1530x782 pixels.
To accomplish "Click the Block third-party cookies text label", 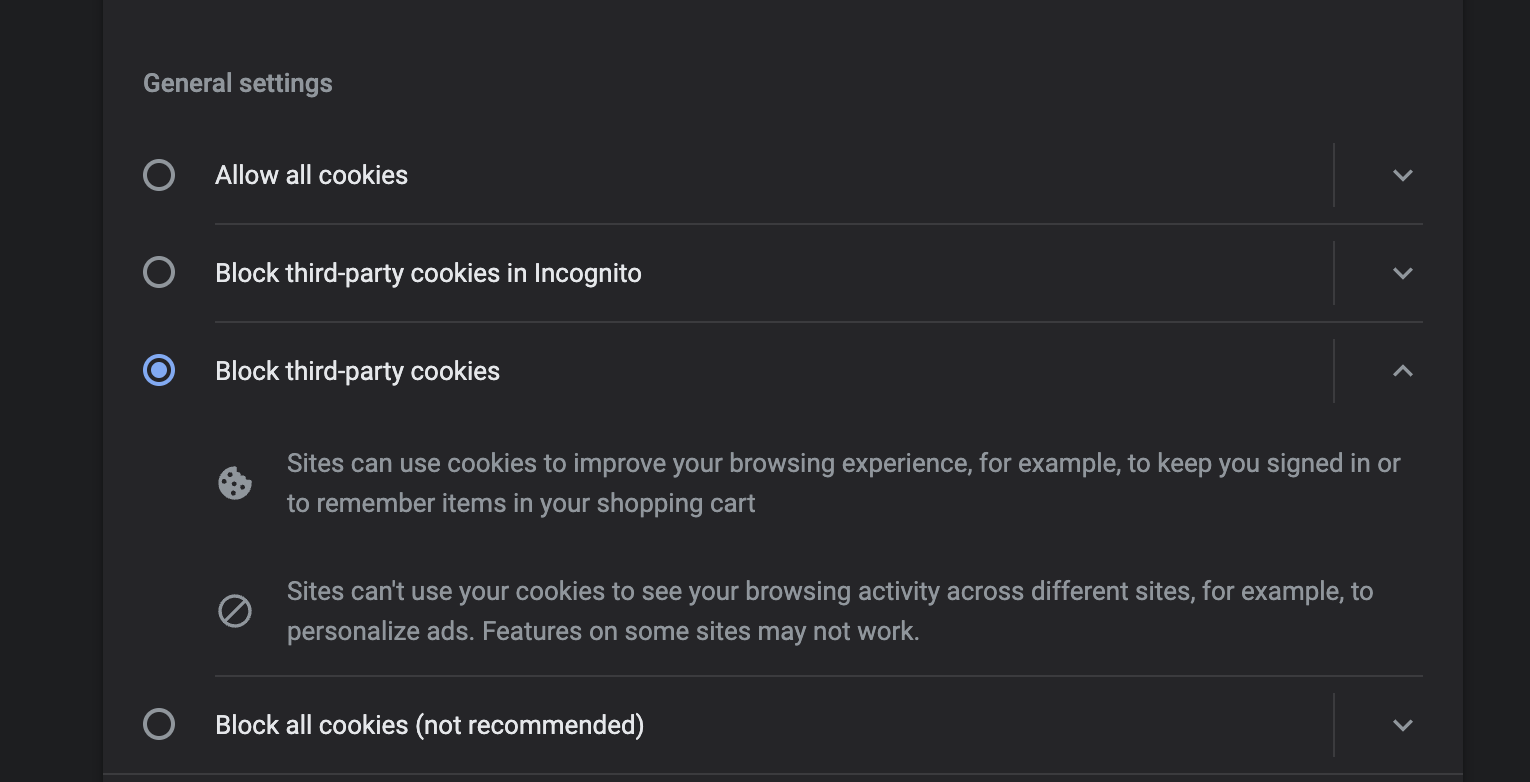I will pyautogui.click(x=357, y=371).
